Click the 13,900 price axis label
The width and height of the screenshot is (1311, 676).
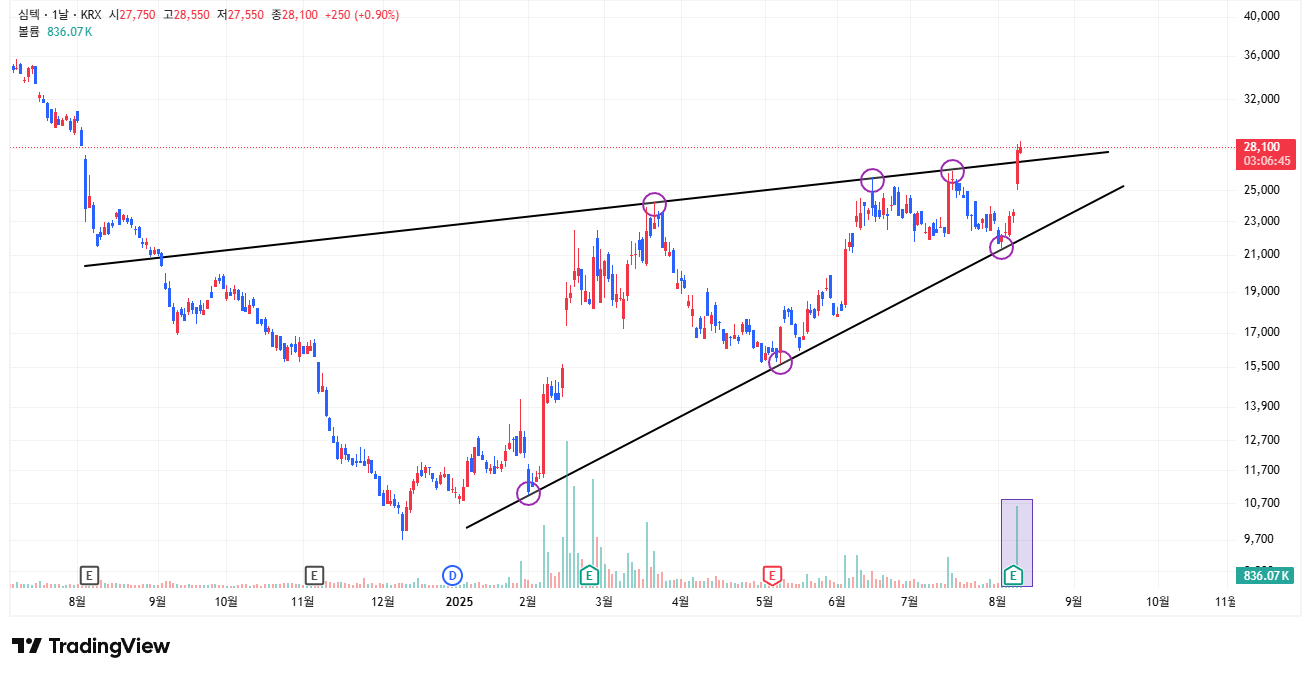[x=1262, y=406]
